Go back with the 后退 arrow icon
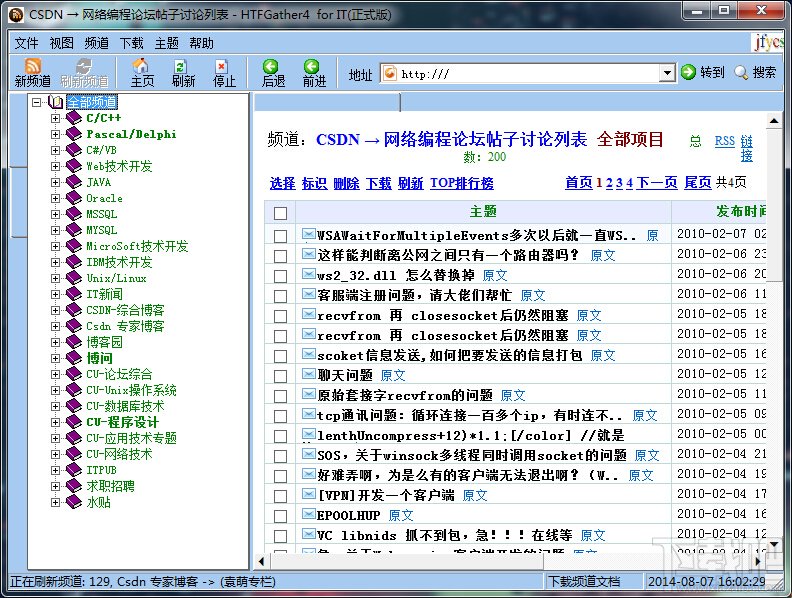This screenshot has width=792, height=598. click(x=271, y=66)
